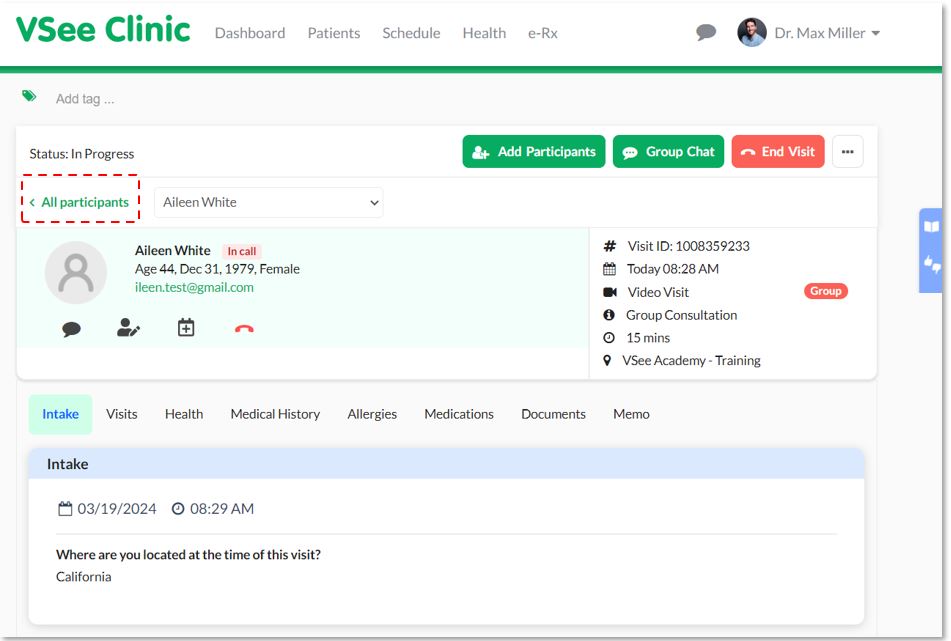Click the info icon beside Group Consultation

609,315
